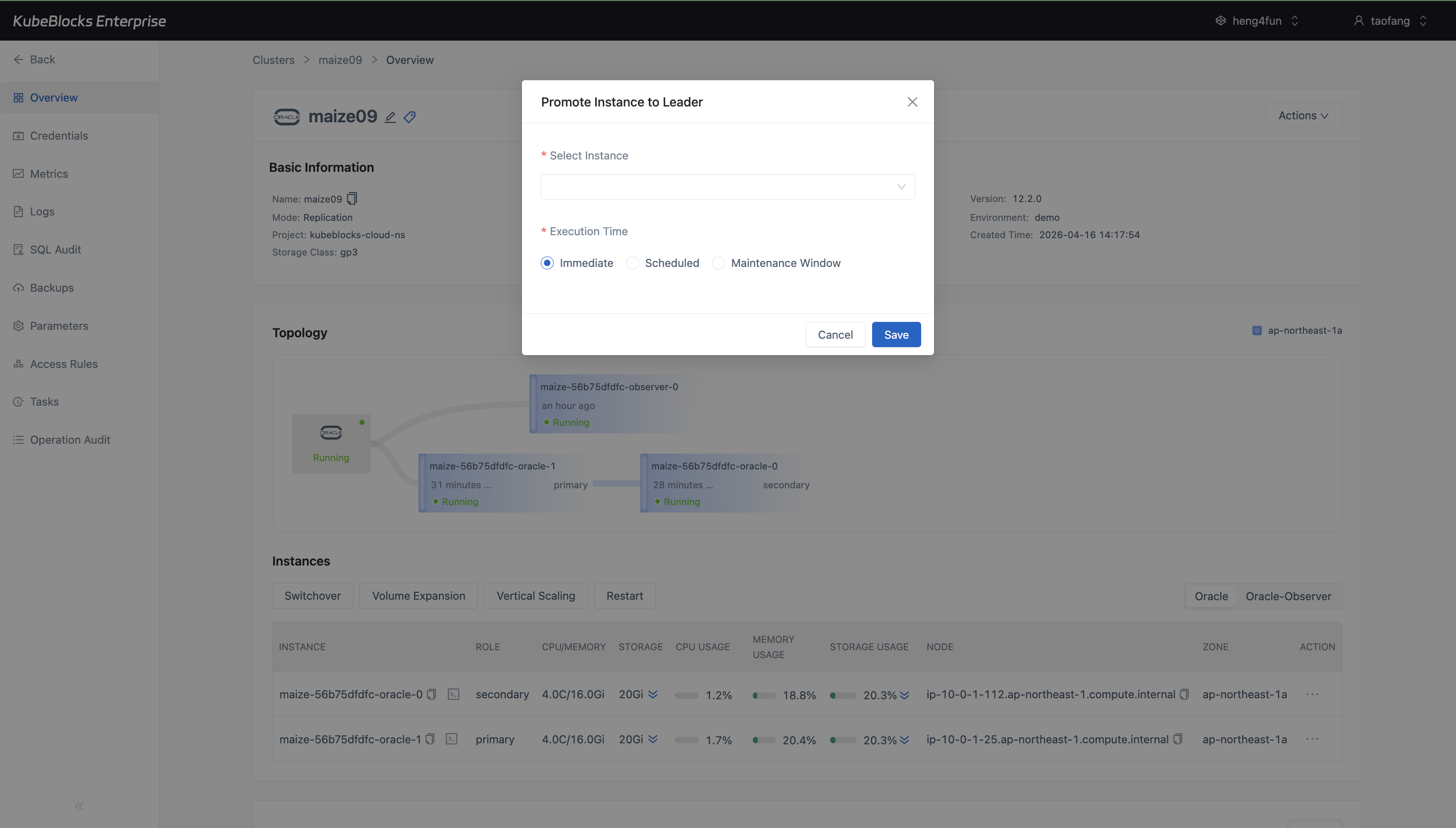Copy instance name maize-56b75dfdfc-oracle-0
The height and width of the screenshot is (828, 1456).
click(431, 694)
